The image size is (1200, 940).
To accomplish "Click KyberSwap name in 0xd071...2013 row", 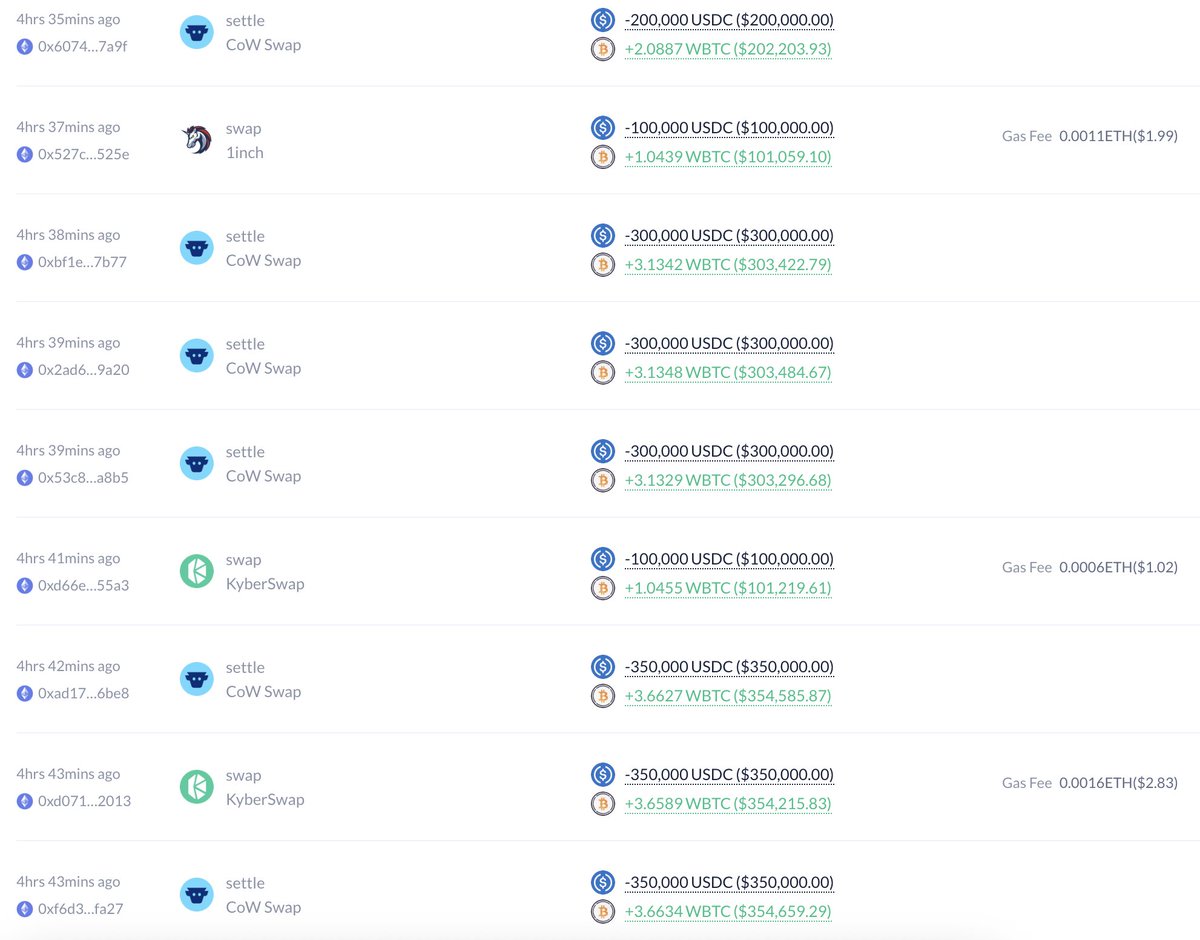I will coord(265,800).
